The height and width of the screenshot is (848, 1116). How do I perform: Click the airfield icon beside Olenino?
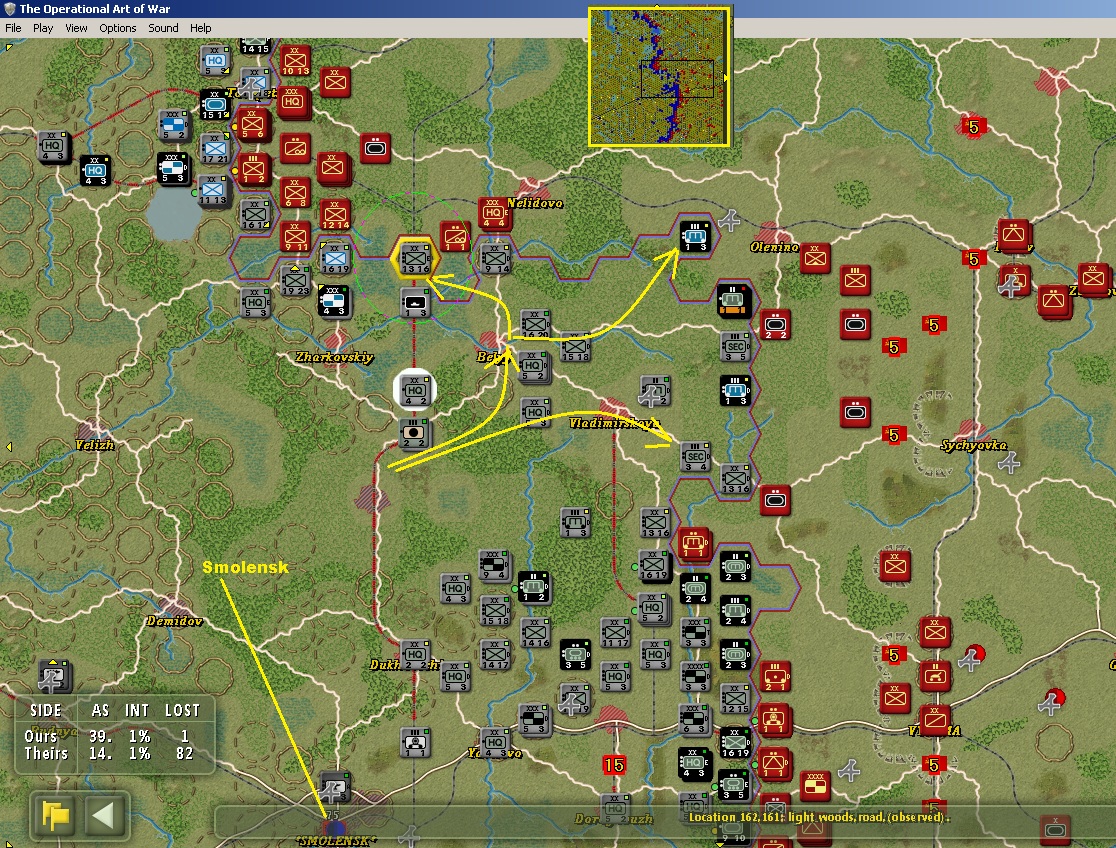tap(729, 221)
